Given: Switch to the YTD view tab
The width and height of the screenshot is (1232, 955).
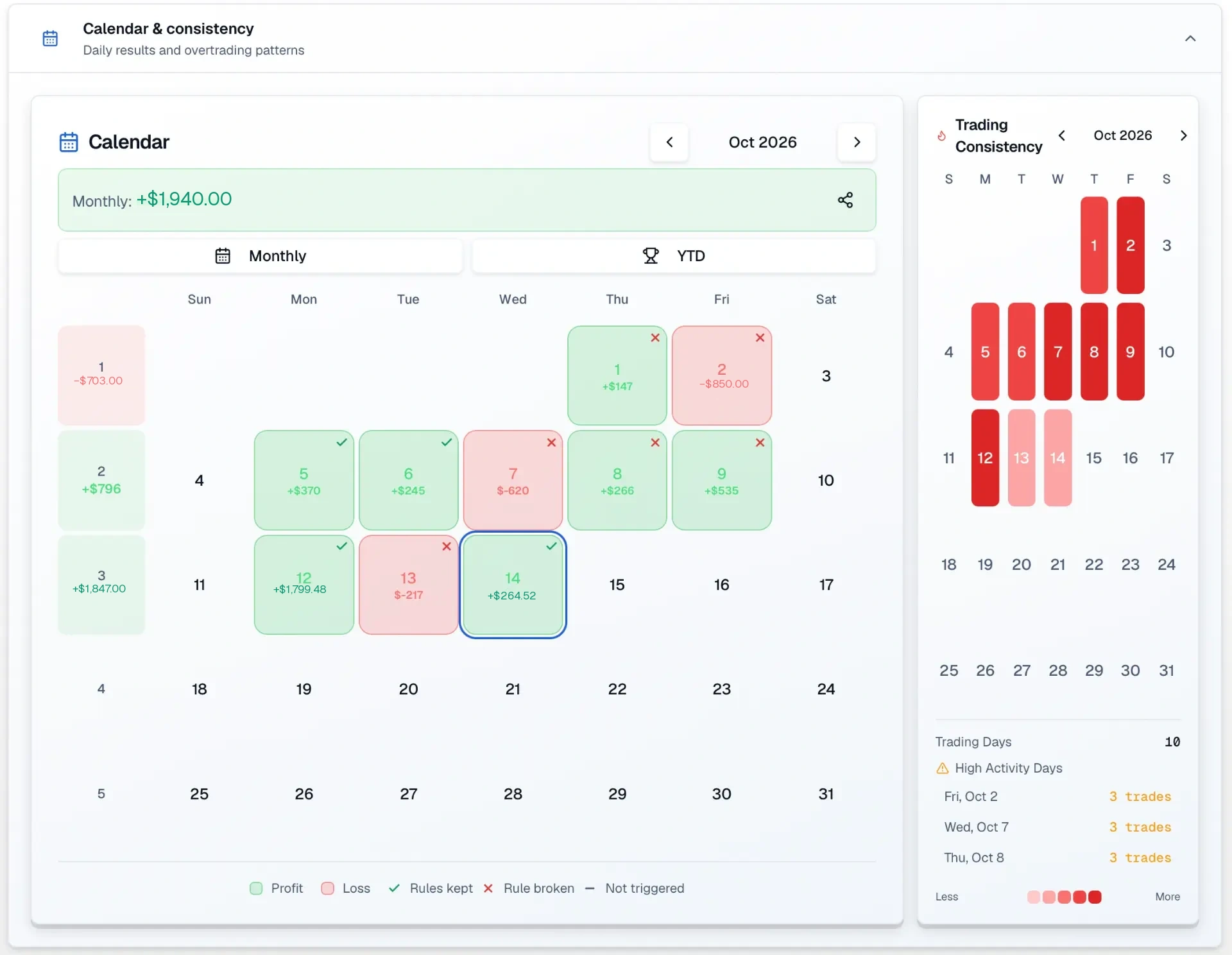Looking at the screenshot, I should 674,256.
